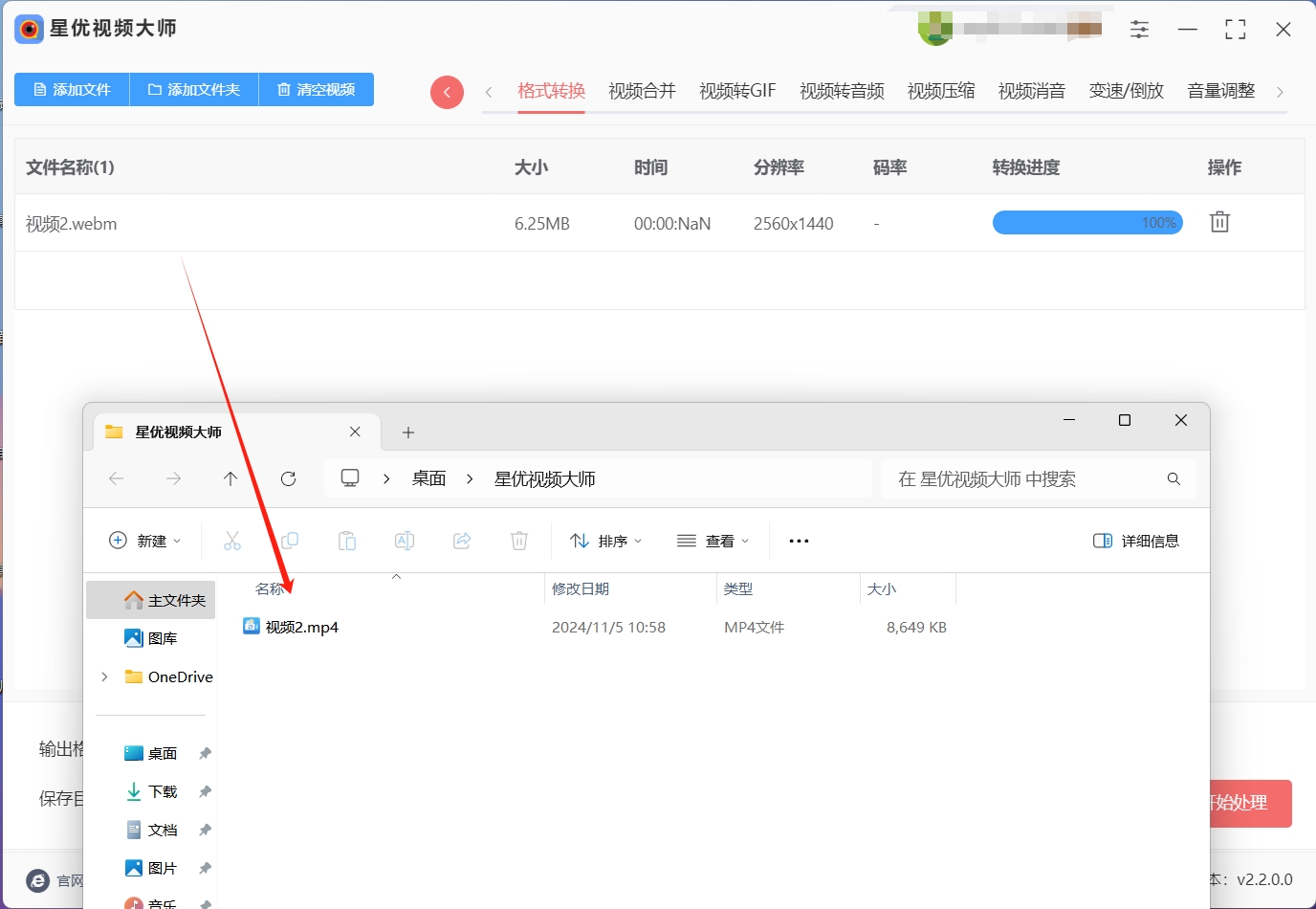1316x909 pixels.
Task: Click the Cut scissors icon
Action: (x=232, y=541)
